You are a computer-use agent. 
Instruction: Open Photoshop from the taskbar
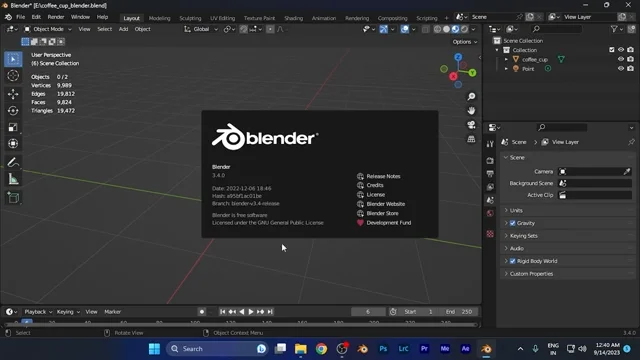click(x=383, y=349)
